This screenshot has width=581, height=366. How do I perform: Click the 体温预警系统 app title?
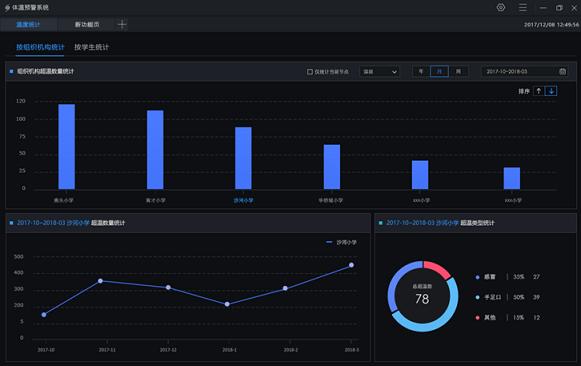tap(30, 7)
